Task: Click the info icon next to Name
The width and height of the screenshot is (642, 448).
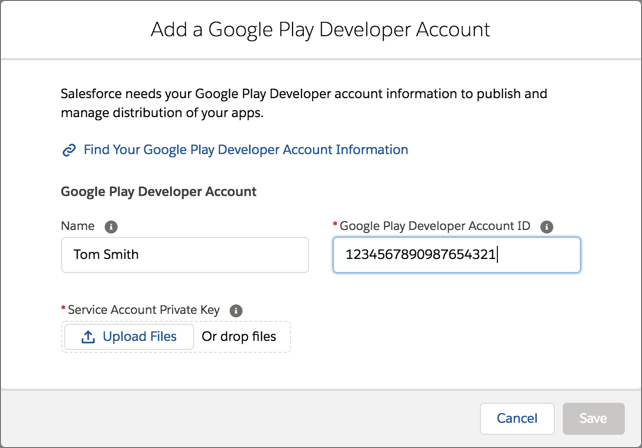Action: 111,226
